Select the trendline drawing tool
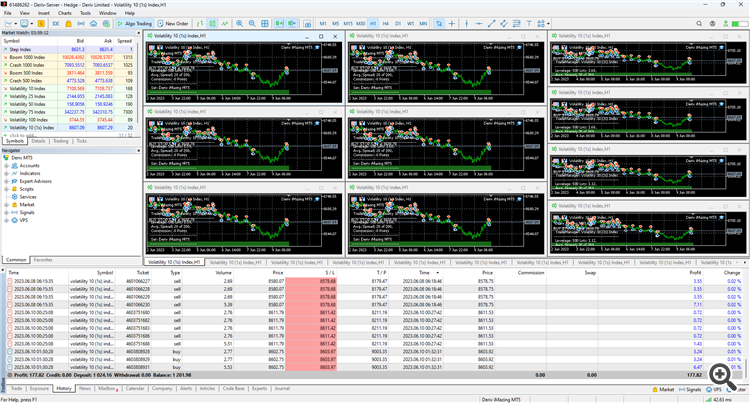 point(491,23)
